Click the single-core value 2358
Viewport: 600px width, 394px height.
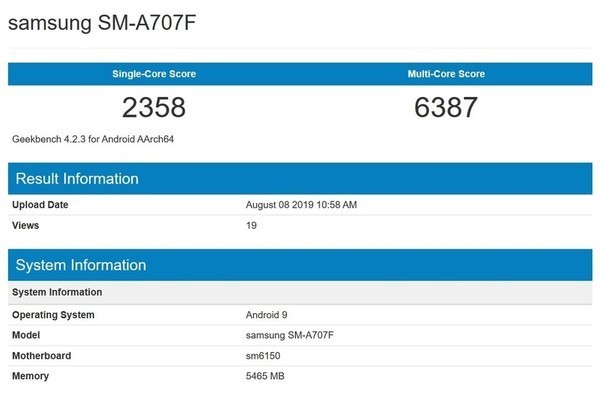pyautogui.click(x=154, y=107)
